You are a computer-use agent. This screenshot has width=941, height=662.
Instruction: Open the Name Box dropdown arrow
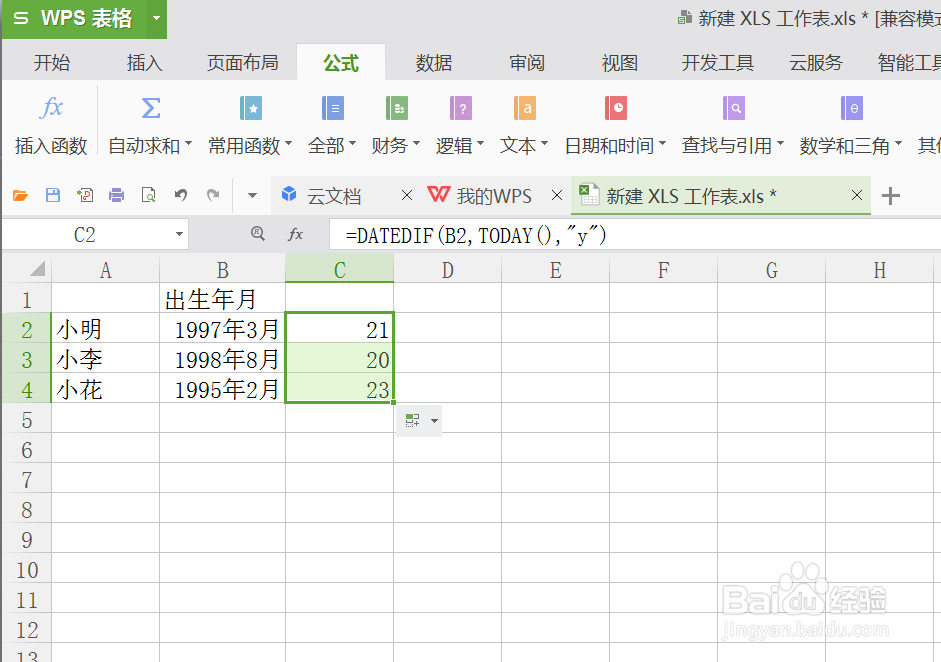click(x=179, y=234)
